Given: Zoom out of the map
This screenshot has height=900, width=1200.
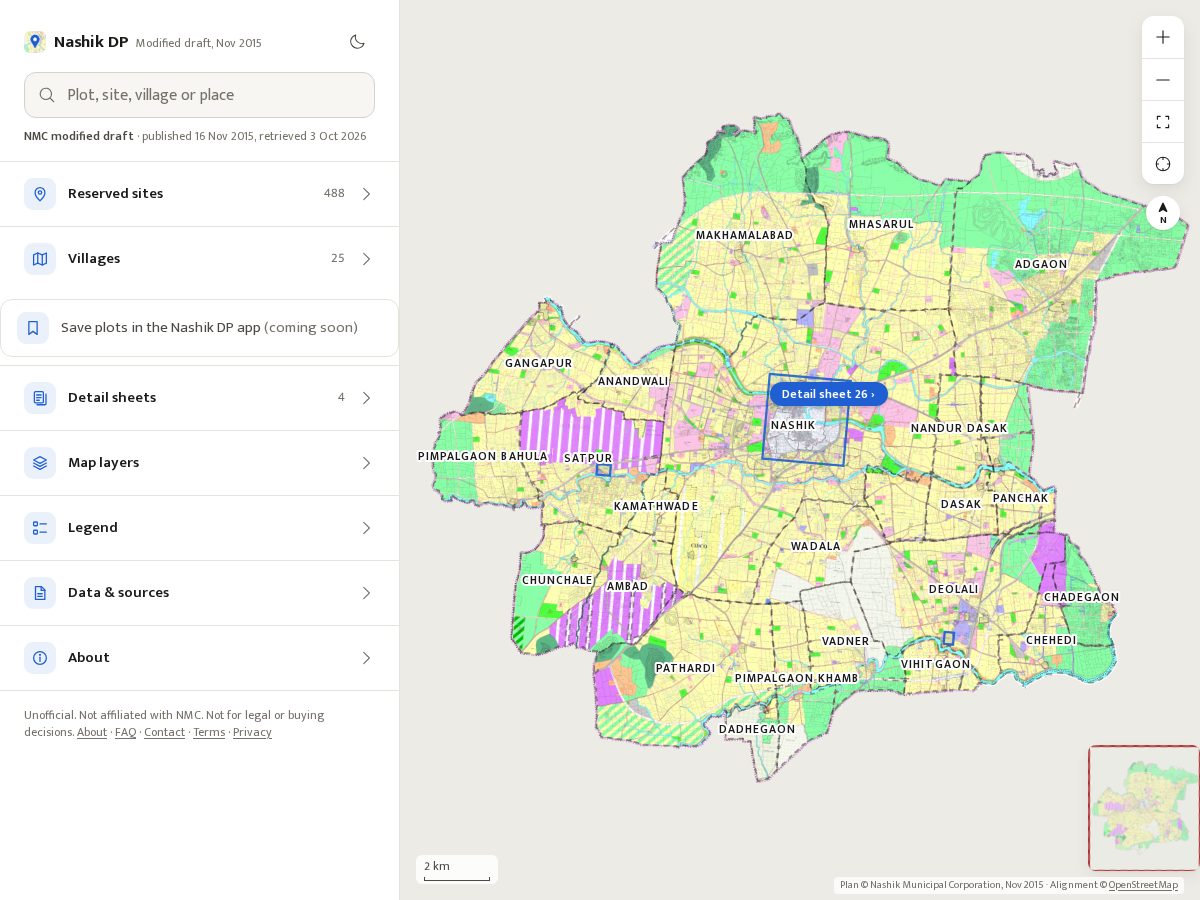Looking at the screenshot, I should [x=1163, y=80].
